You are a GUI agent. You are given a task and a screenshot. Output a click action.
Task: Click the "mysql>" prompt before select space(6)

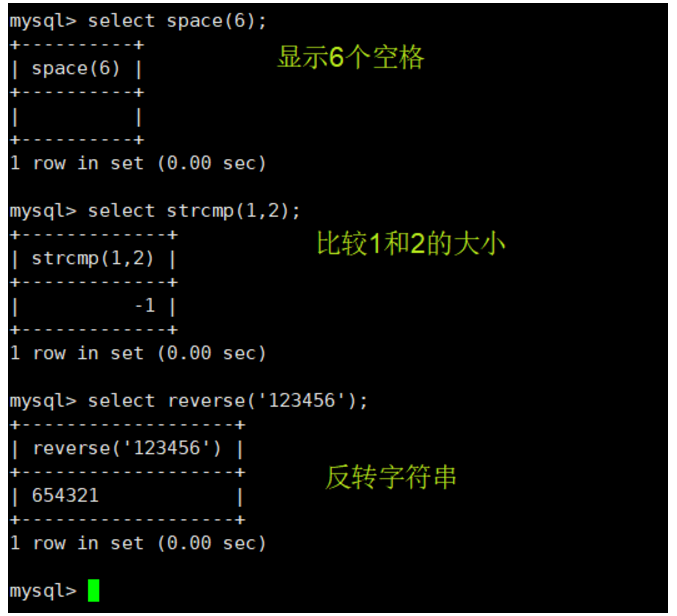tap(43, 20)
